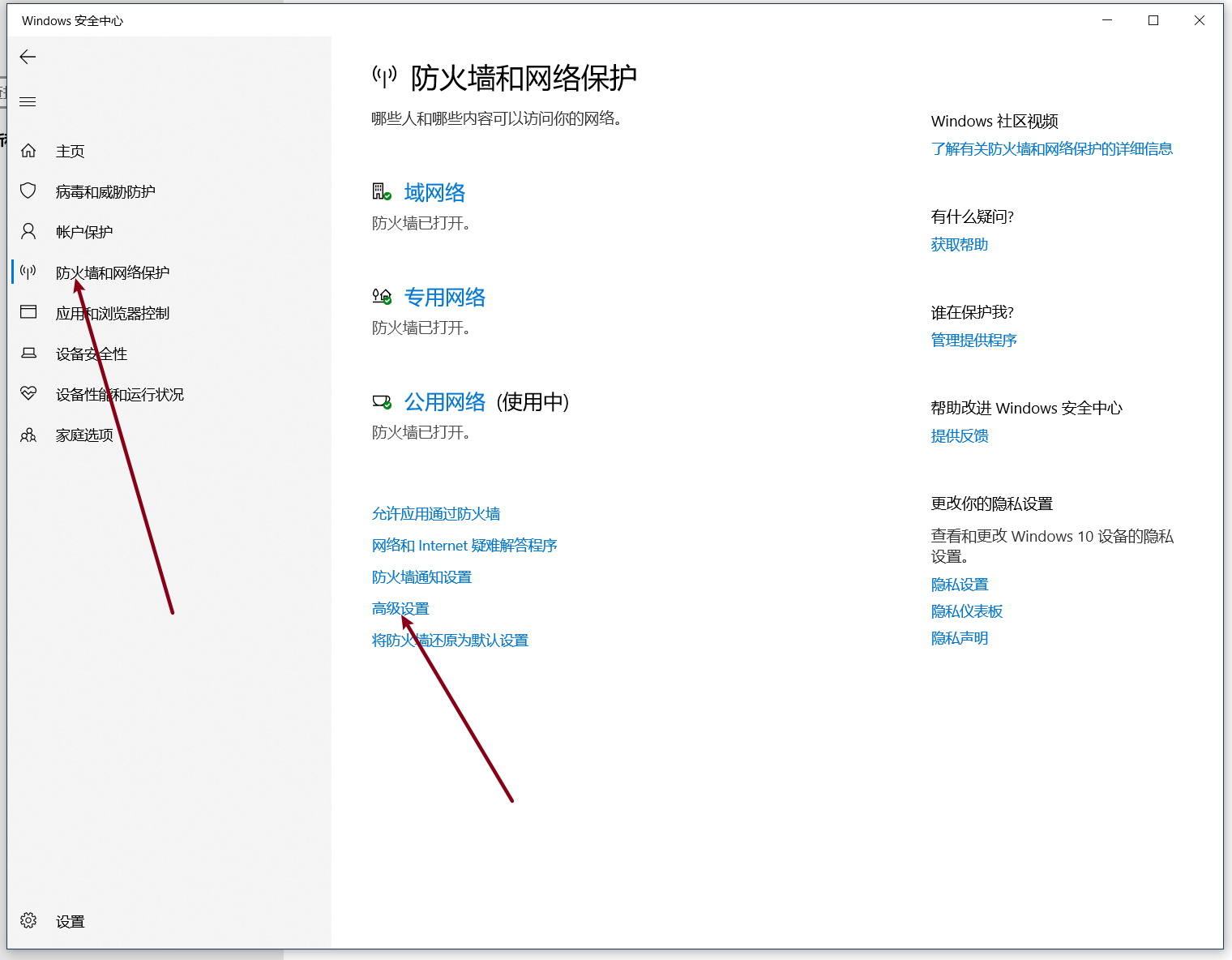The image size is (1232, 960).
Task: Open 网络和 Internet 疑难解答程序
Action: tap(464, 546)
